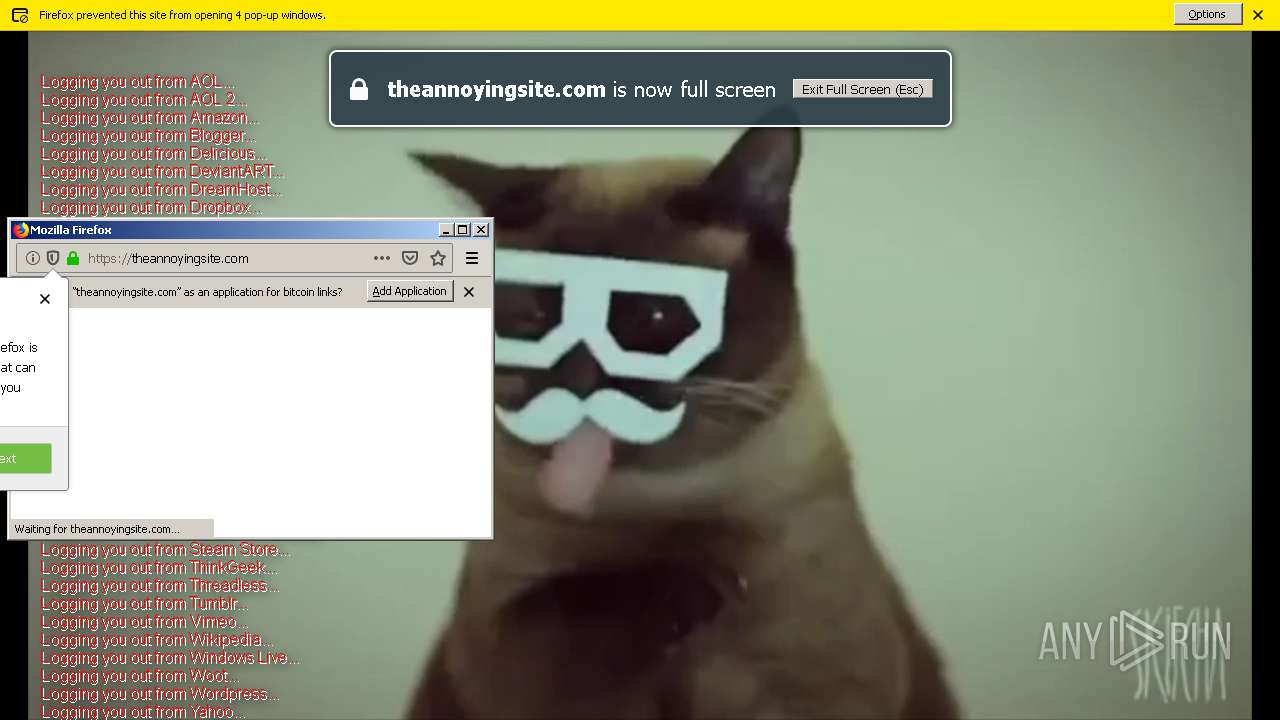Open the Options button in the pop-up blocker bar
This screenshot has height=720, width=1280.
[1207, 14]
